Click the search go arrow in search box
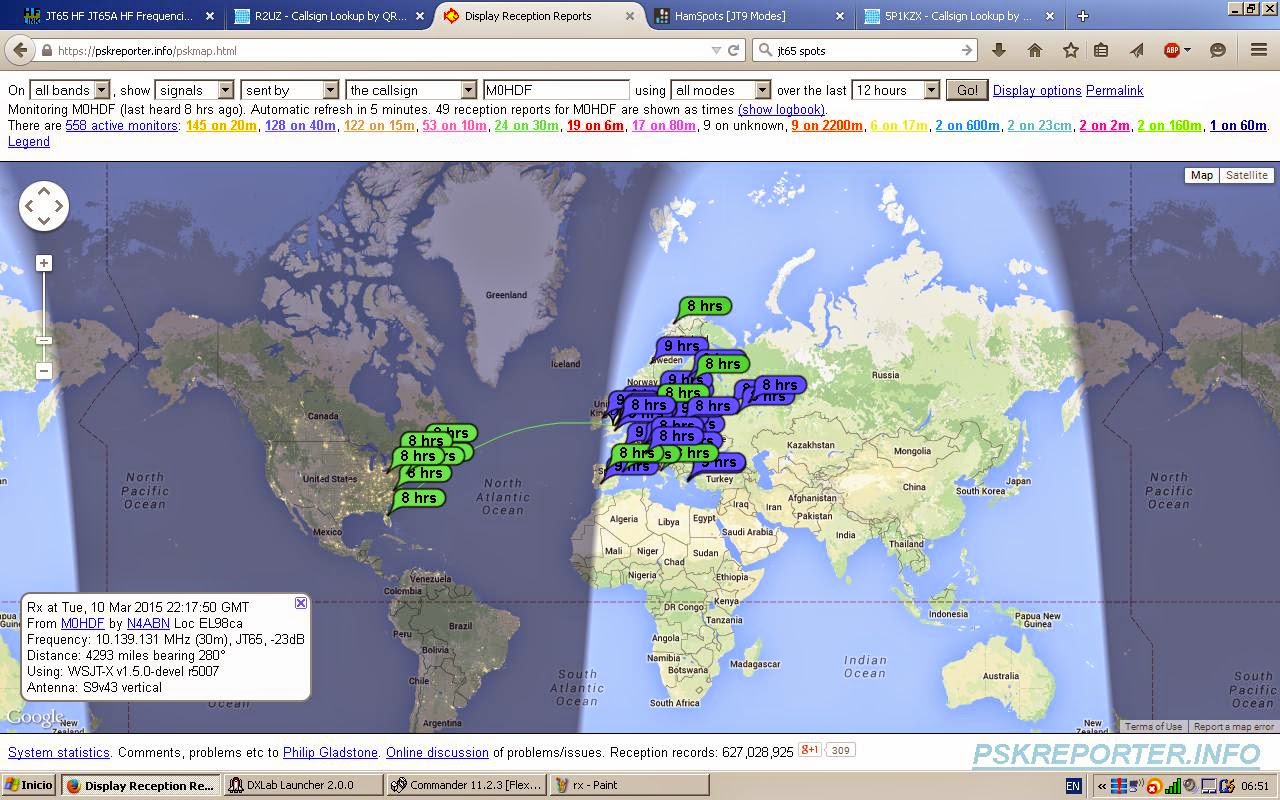Image resolution: width=1280 pixels, height=800 pixels. 967,50
